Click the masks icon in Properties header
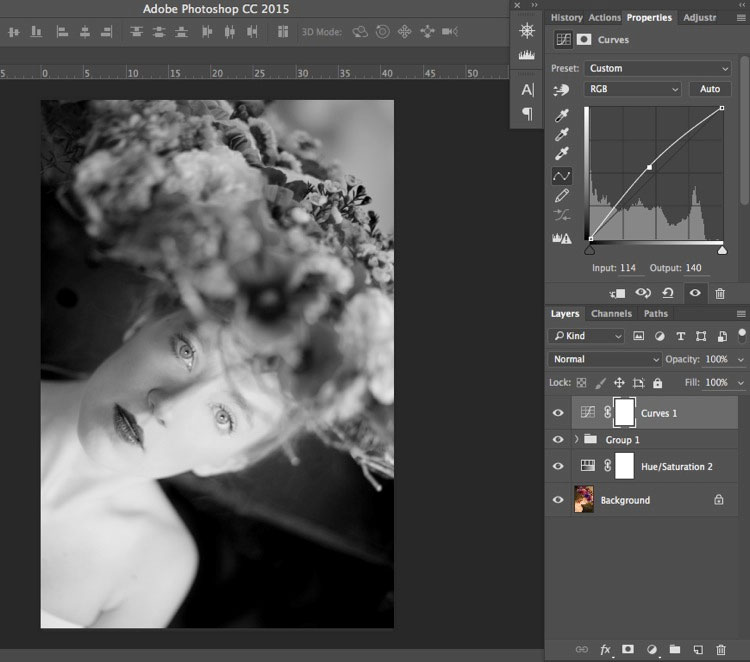Screen dimensions: 750x662 [584, 39]
